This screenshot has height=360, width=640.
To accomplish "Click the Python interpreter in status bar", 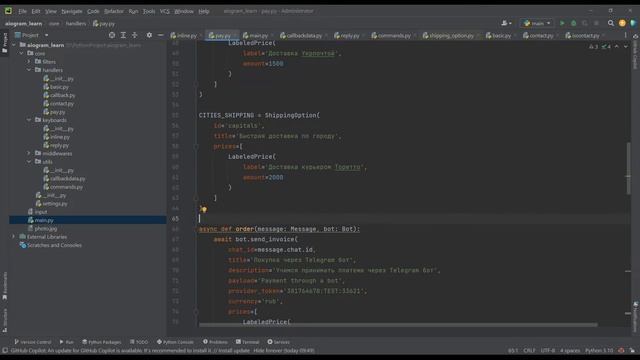I will 599,351.
